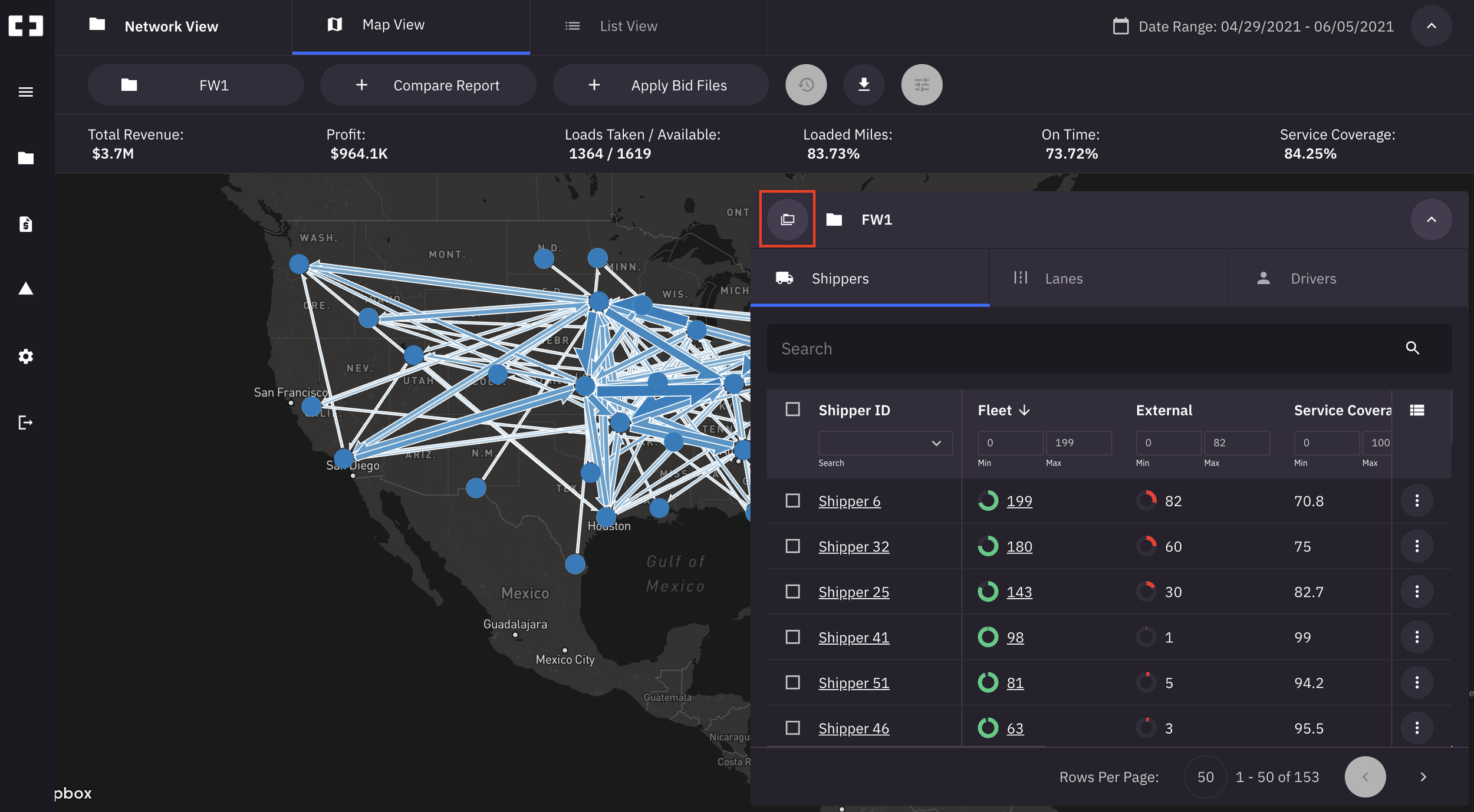Screen dimensions: 1474x812
Task: Switch to the Lanes tab
Action: (x=1064, y=278)
